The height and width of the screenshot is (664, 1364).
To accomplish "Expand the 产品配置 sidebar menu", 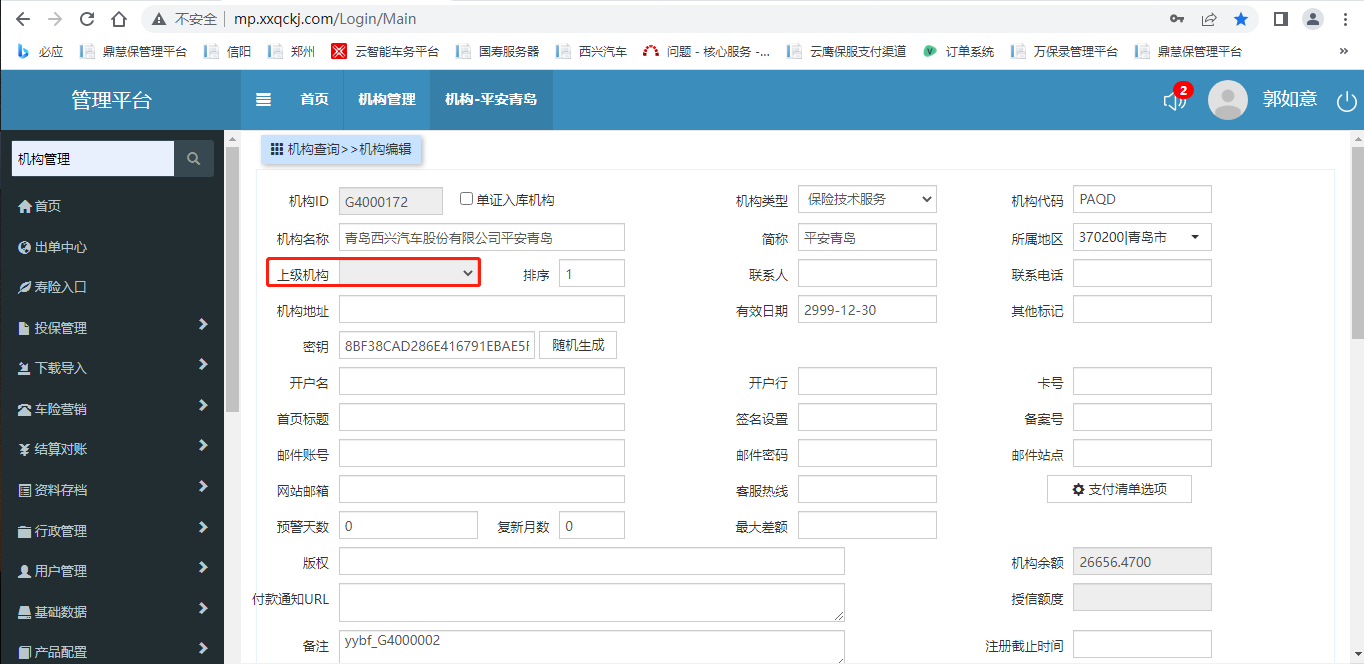I will pyautogui.click(x=112, y=651).
